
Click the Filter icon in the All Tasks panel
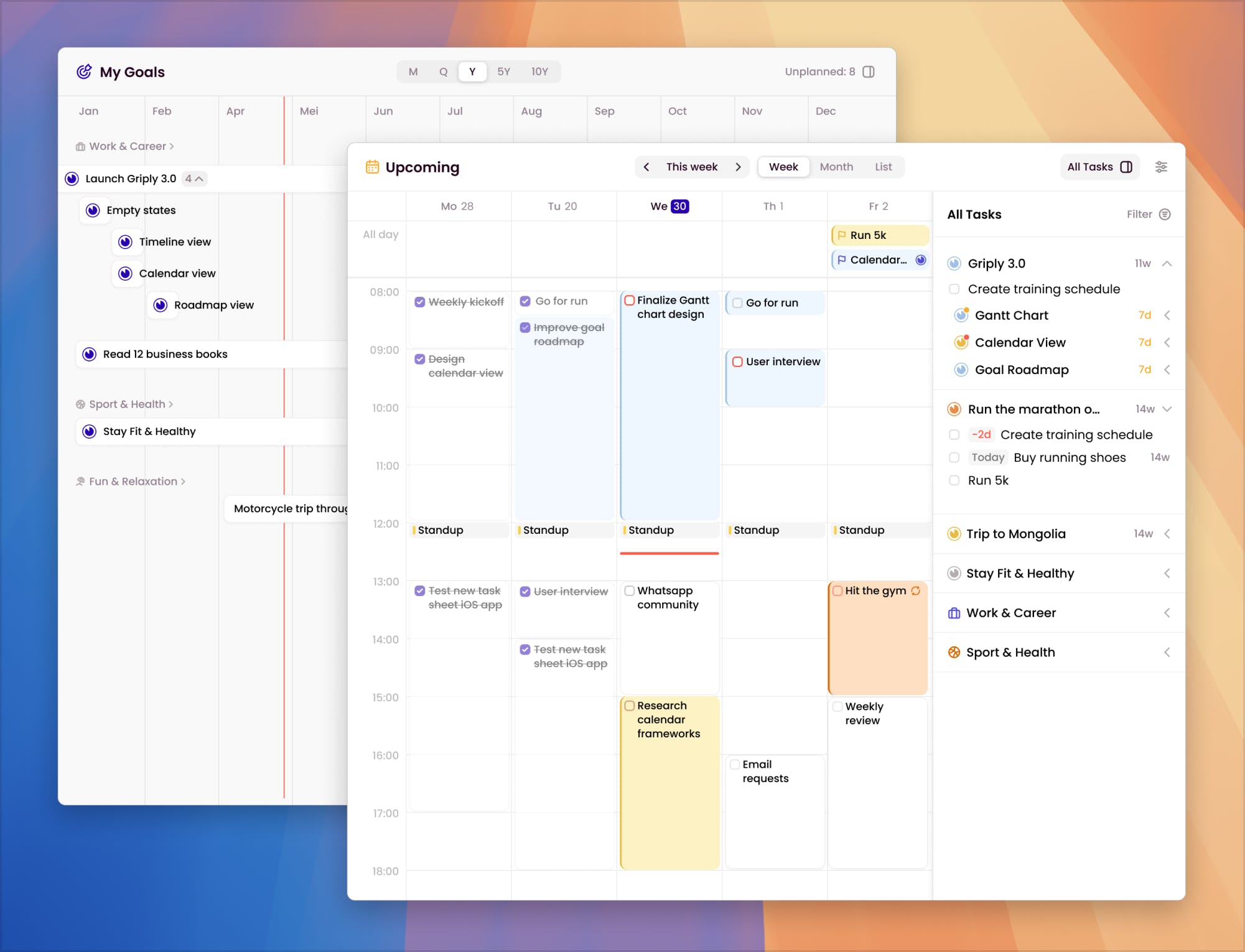1165,214
